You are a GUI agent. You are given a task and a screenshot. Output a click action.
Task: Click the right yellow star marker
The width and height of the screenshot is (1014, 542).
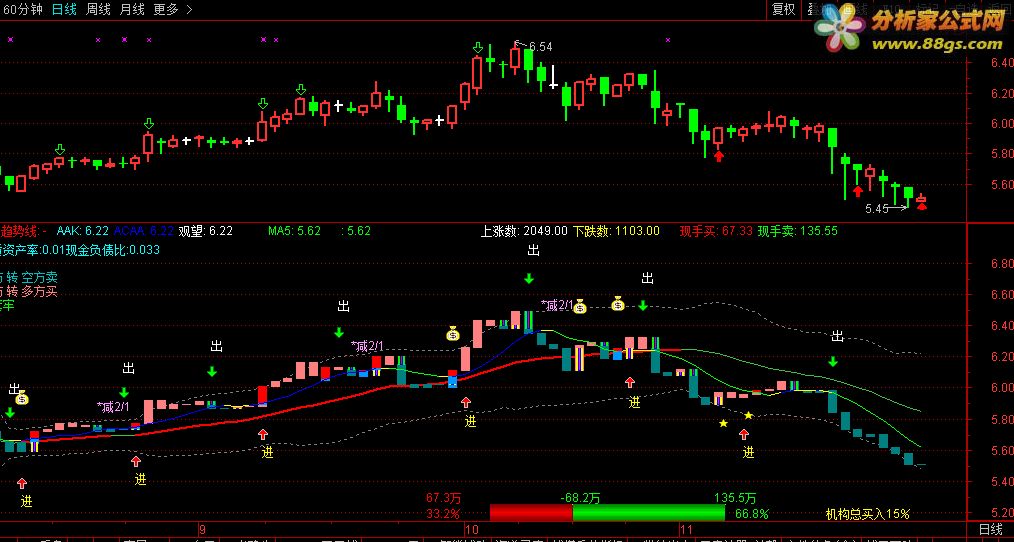[748, 415]
